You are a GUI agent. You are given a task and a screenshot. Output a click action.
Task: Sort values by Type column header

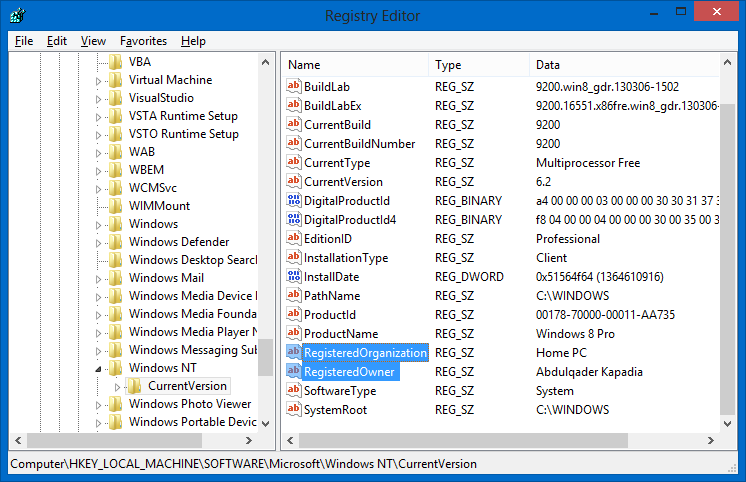pos(479,65)
